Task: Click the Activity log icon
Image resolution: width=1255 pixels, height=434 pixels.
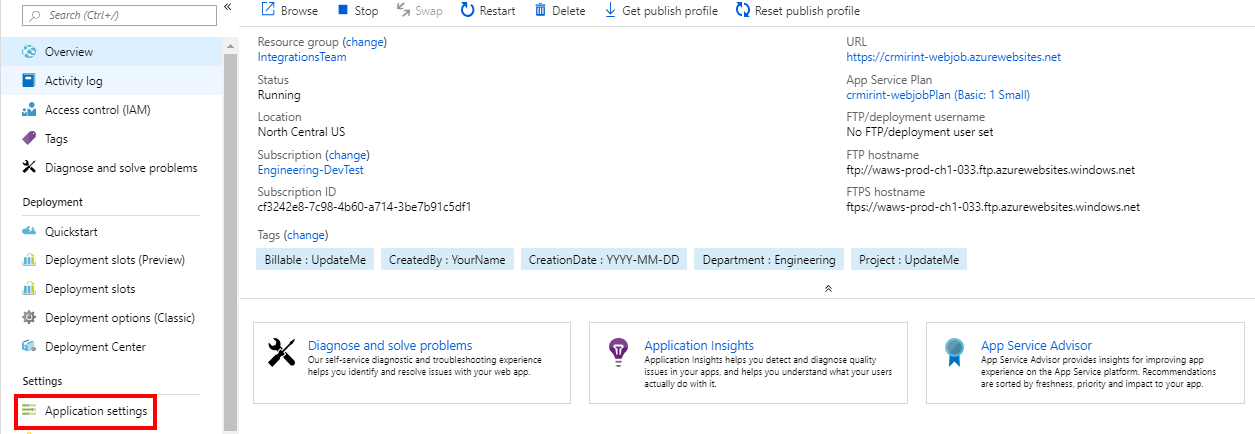Action: click(28, 81)
